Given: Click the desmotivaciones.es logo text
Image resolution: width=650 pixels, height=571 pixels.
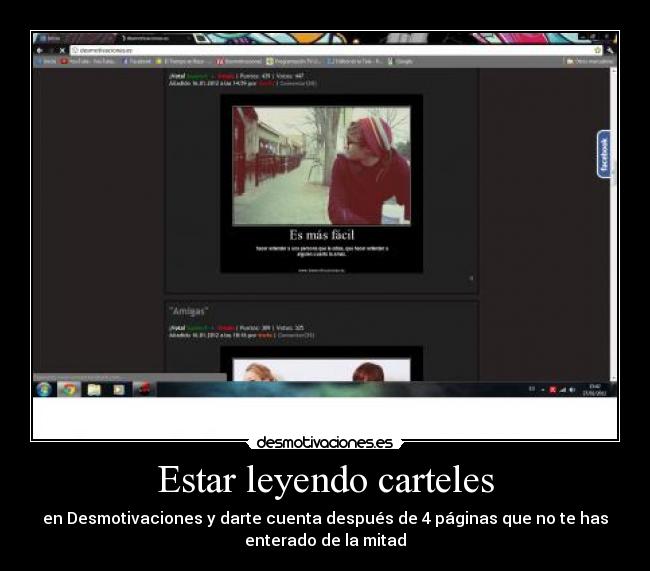Looking at the screenshot, I should point(325,442).
